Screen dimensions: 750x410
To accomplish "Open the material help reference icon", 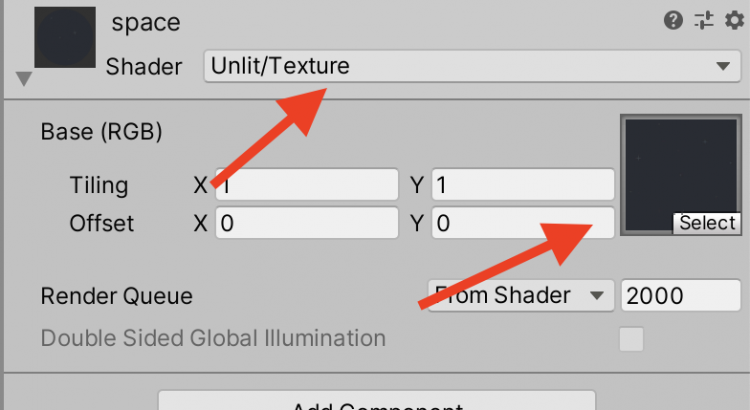I will [674, 20].
